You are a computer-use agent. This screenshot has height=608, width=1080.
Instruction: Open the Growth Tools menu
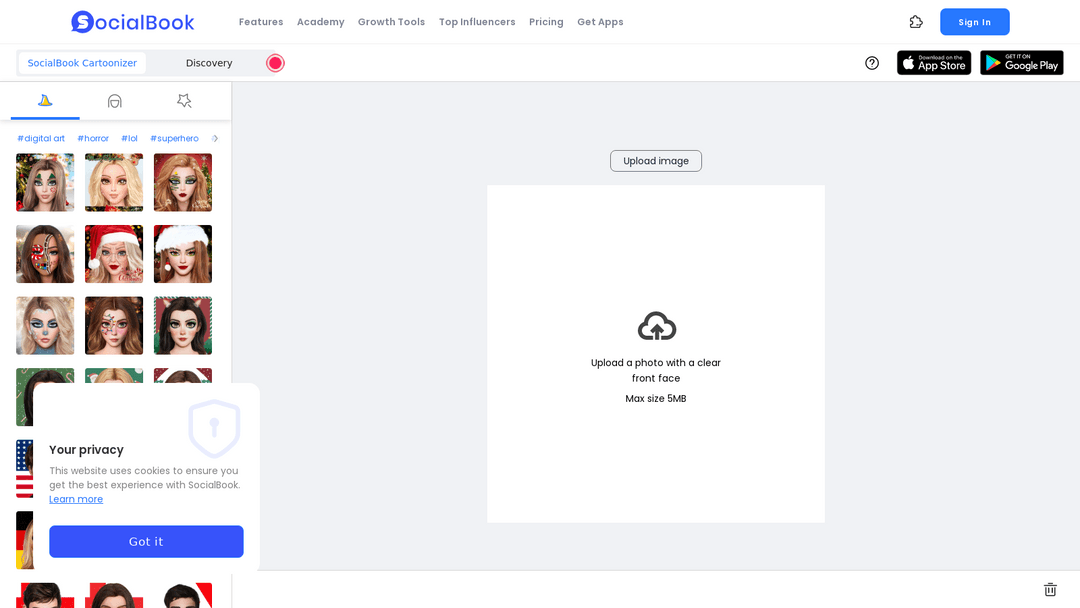coord(391,22)
